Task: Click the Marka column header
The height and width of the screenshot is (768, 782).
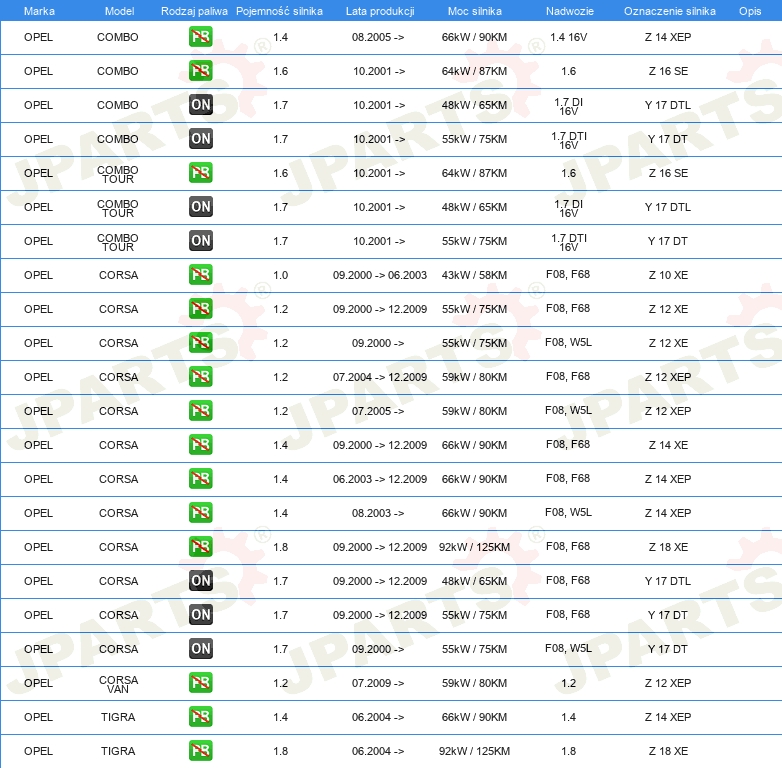Action: tap(39, 11)
